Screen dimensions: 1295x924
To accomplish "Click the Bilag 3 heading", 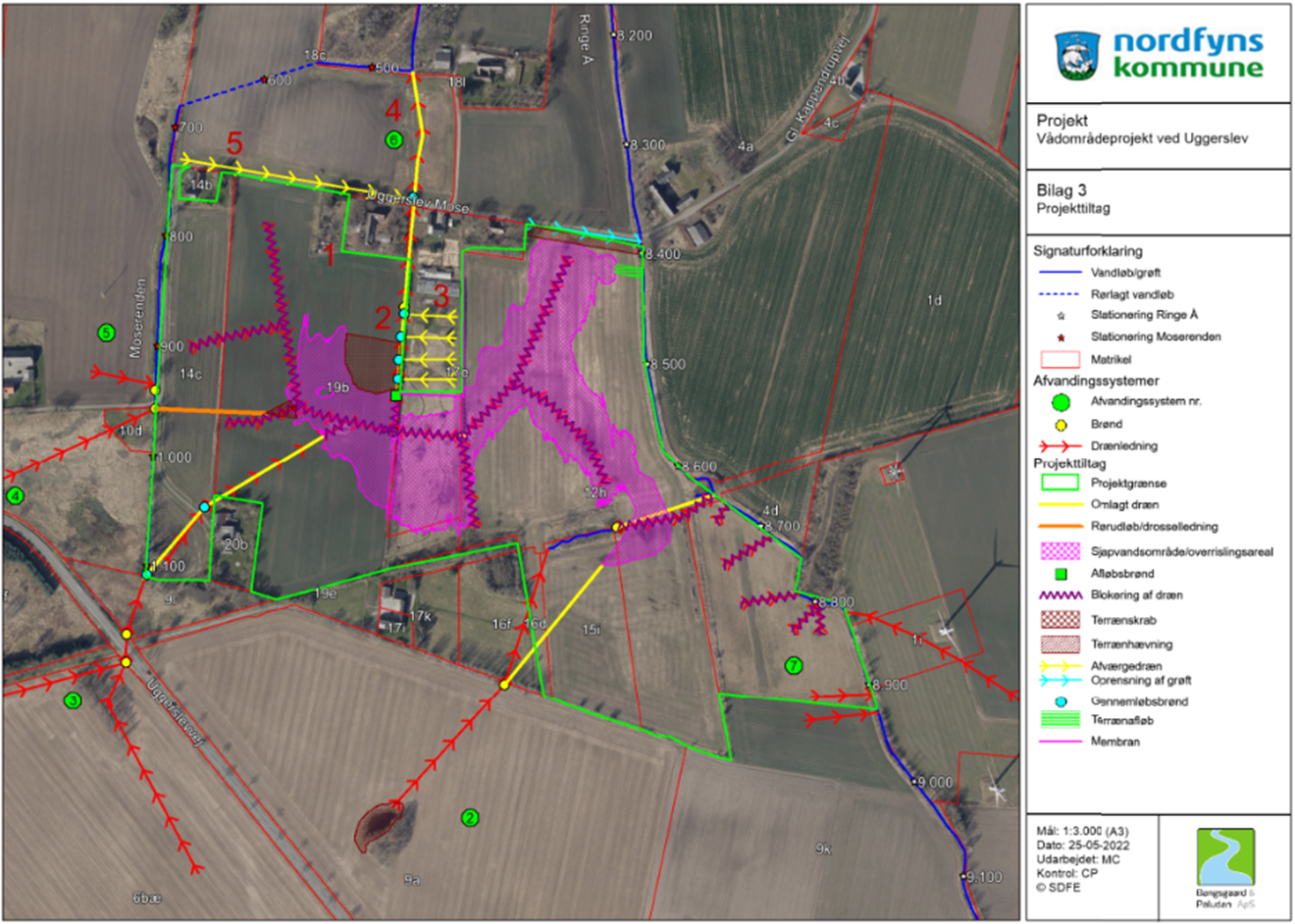I will pos(1062,190).
